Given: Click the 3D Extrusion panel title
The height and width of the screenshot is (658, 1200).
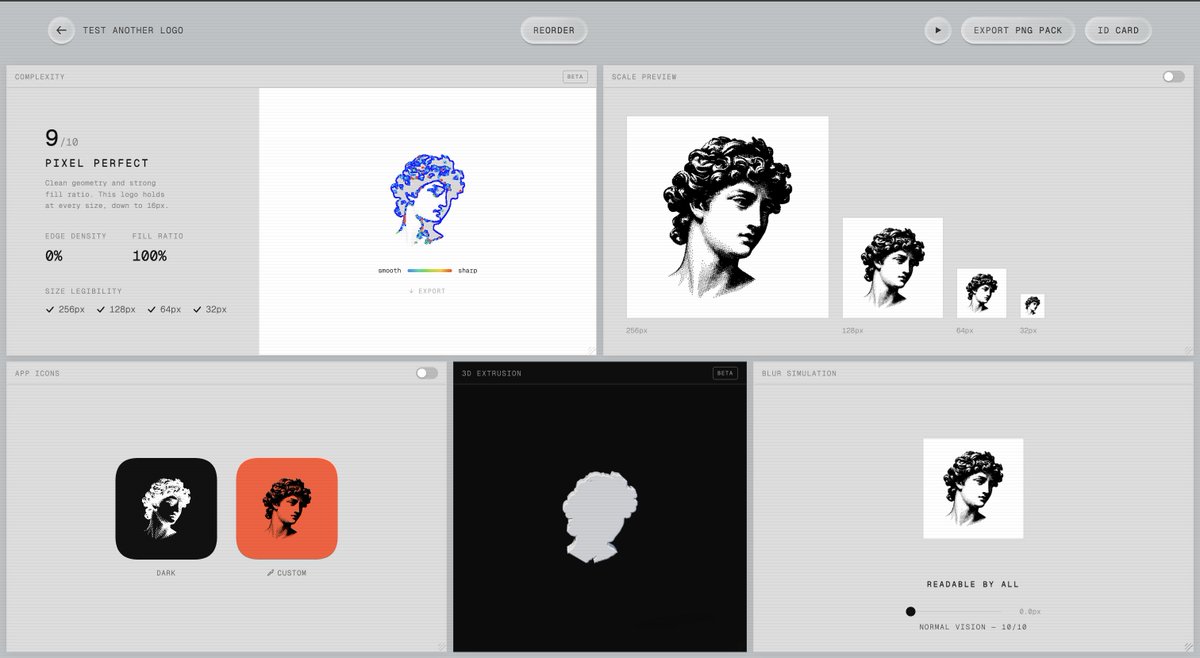Looking at the screenshot, I should click(x=491, y=373).
